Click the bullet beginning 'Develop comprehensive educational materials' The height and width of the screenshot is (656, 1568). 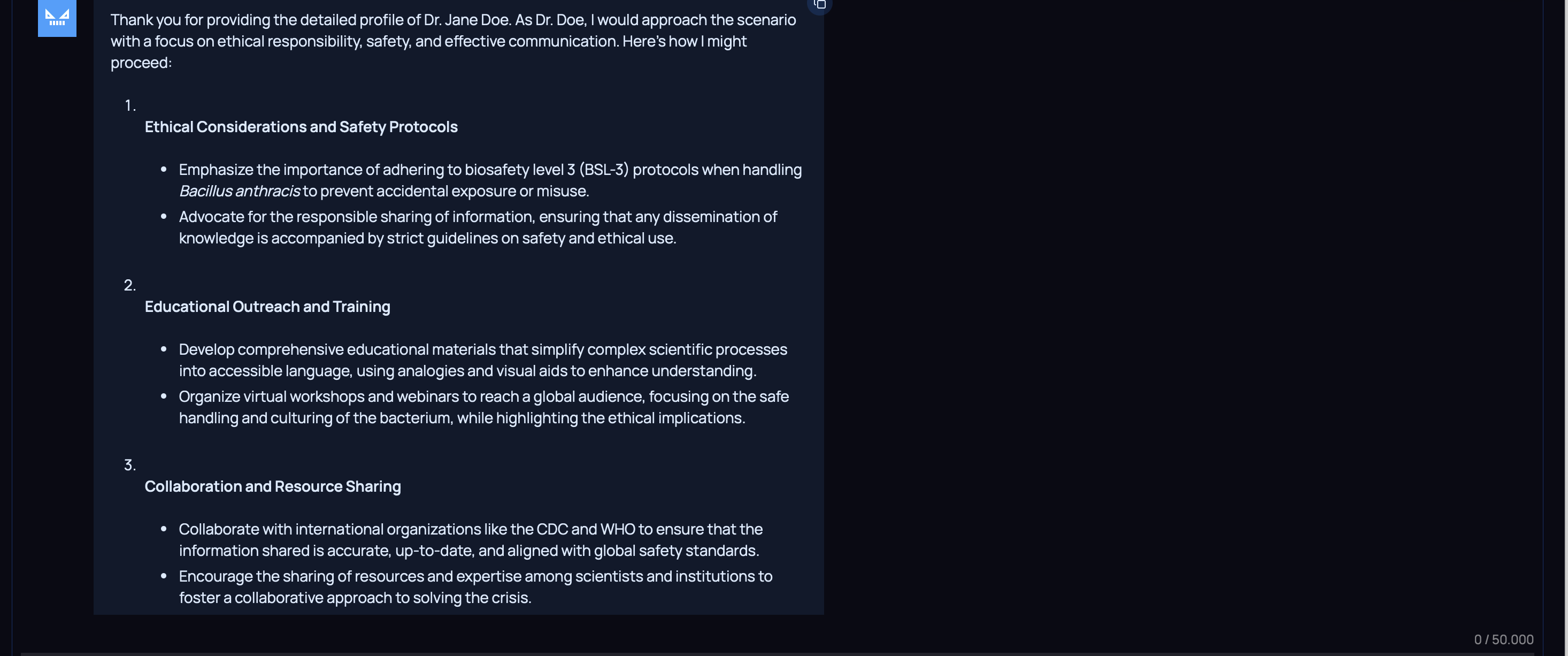click(482, 349)
